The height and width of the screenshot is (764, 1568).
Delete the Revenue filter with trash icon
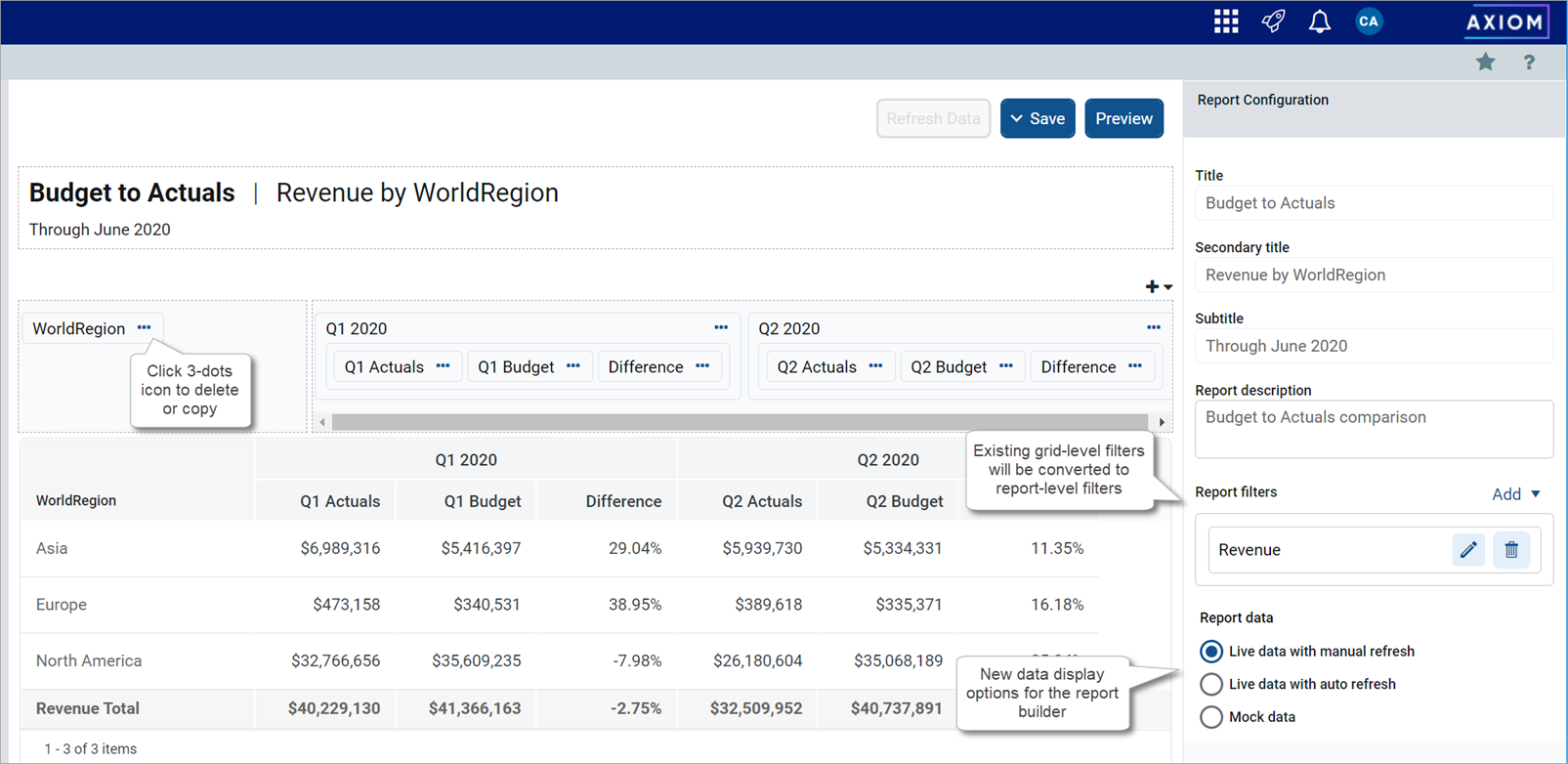click(x=1511, y=550)
